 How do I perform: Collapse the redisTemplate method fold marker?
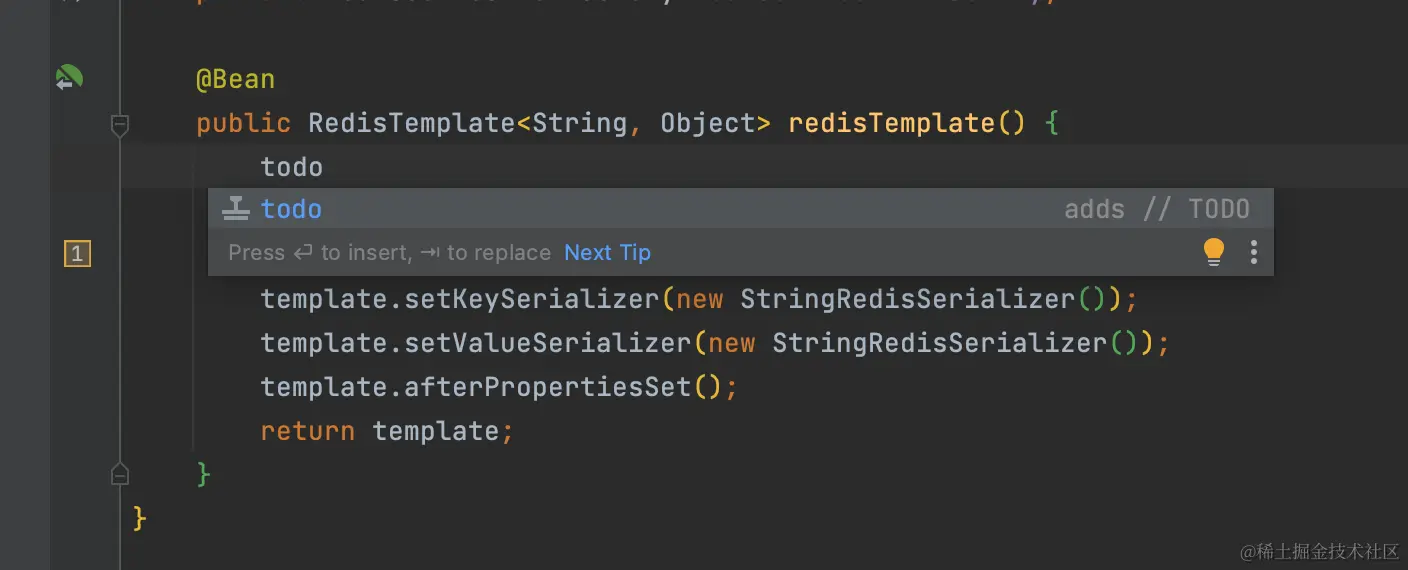coord(120,125)
